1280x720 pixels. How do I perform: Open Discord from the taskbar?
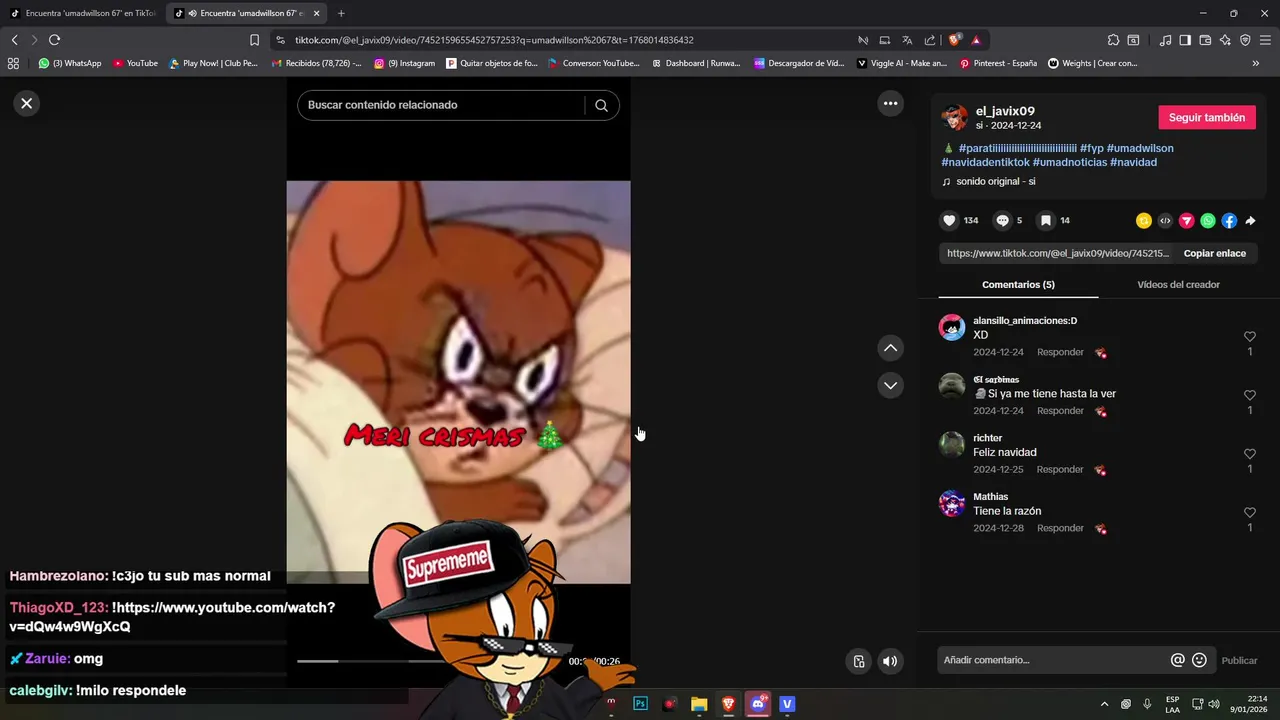coord(757,704)
